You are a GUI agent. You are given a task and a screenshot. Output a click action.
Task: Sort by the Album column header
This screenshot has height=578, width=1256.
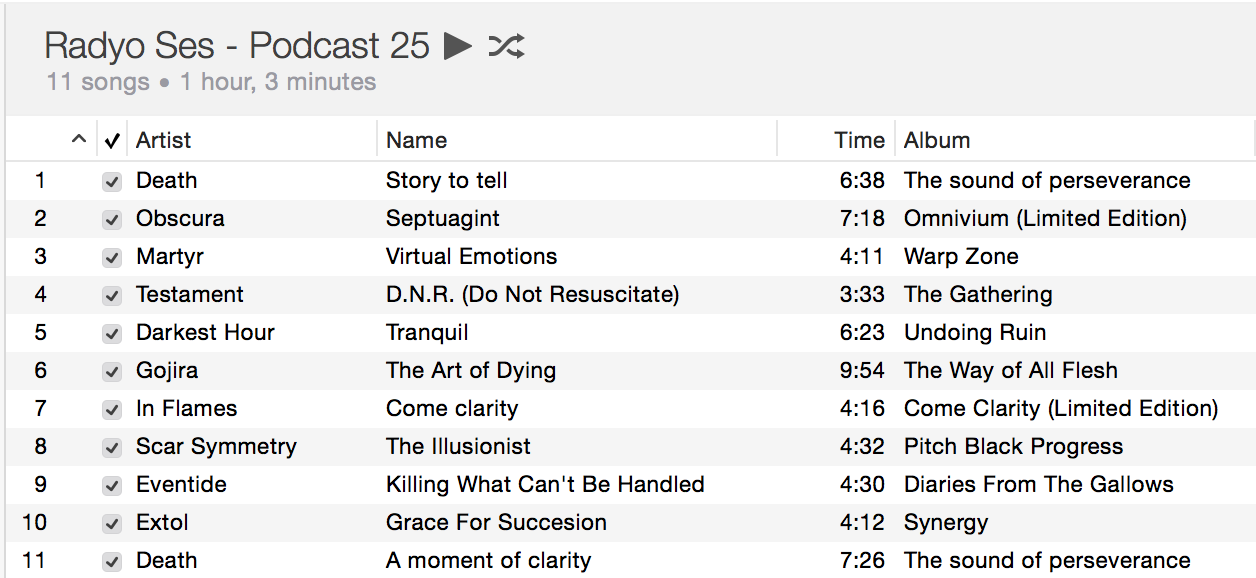(x=1075, y=140)
